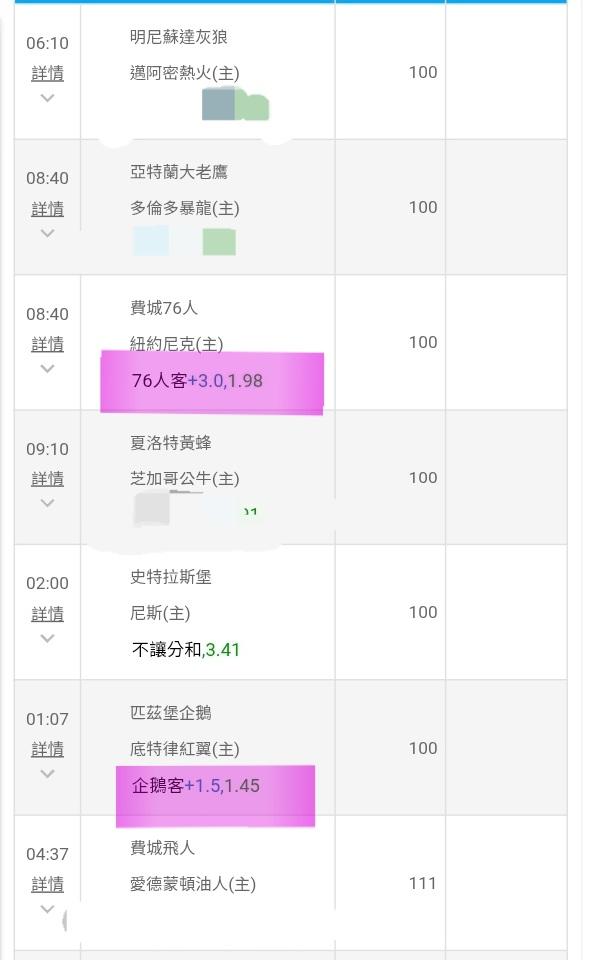Expand the chevron for 紐約尼克 match row
602x960 pixels.
pos(47,368)
